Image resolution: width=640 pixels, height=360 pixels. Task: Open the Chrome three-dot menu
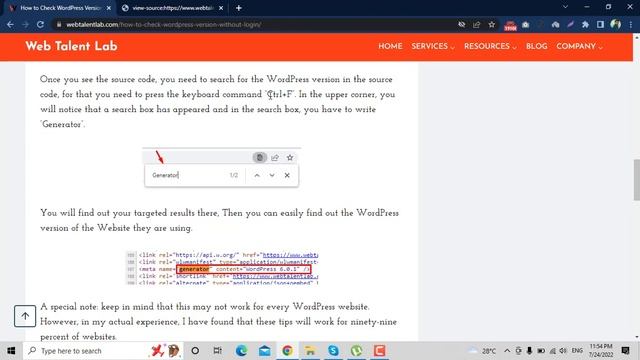[631, 24]
